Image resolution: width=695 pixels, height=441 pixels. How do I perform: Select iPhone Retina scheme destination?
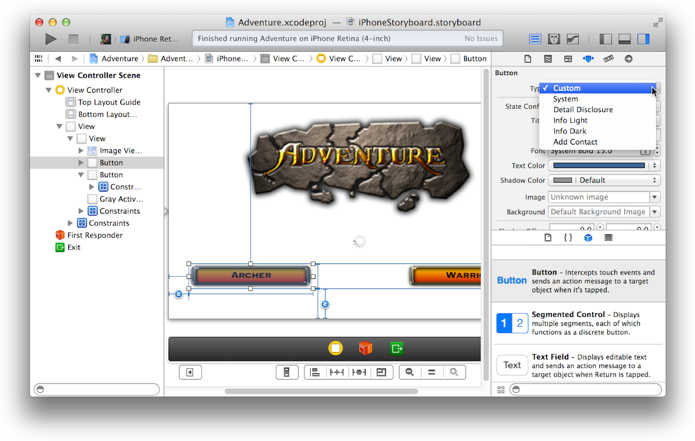[150, 39]
